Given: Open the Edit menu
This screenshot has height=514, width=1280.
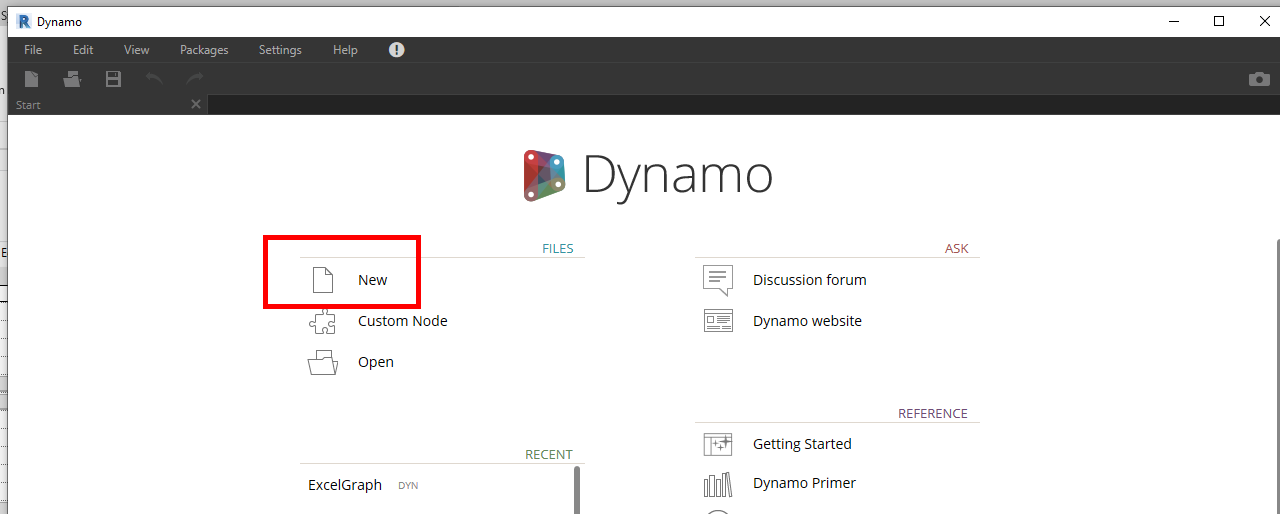Looking at the screenshot, I should point(83,50).
